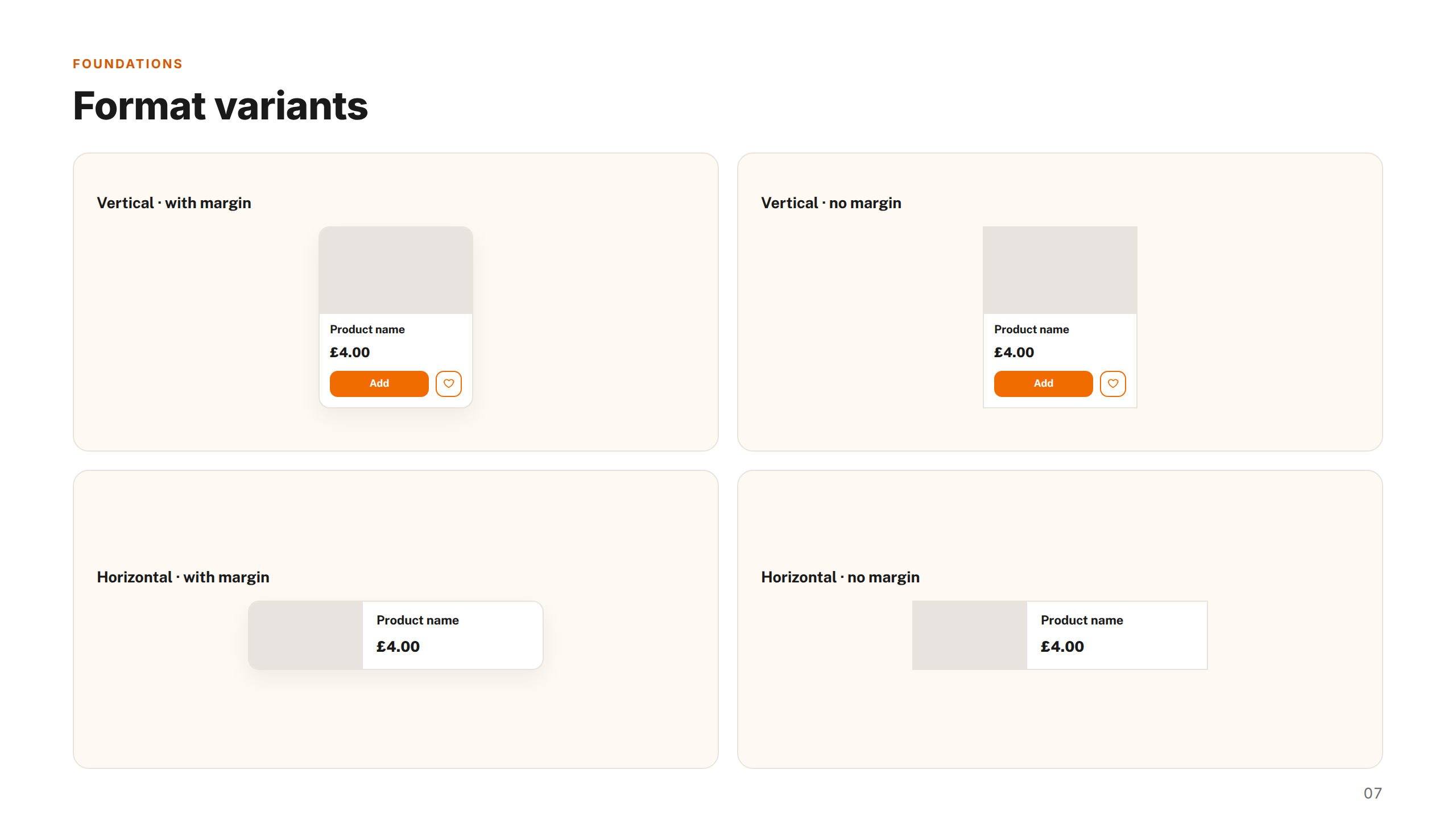Click the "Vertical · no margin" label
This screenshot has height=819, width=1456.
click(832, 203)
